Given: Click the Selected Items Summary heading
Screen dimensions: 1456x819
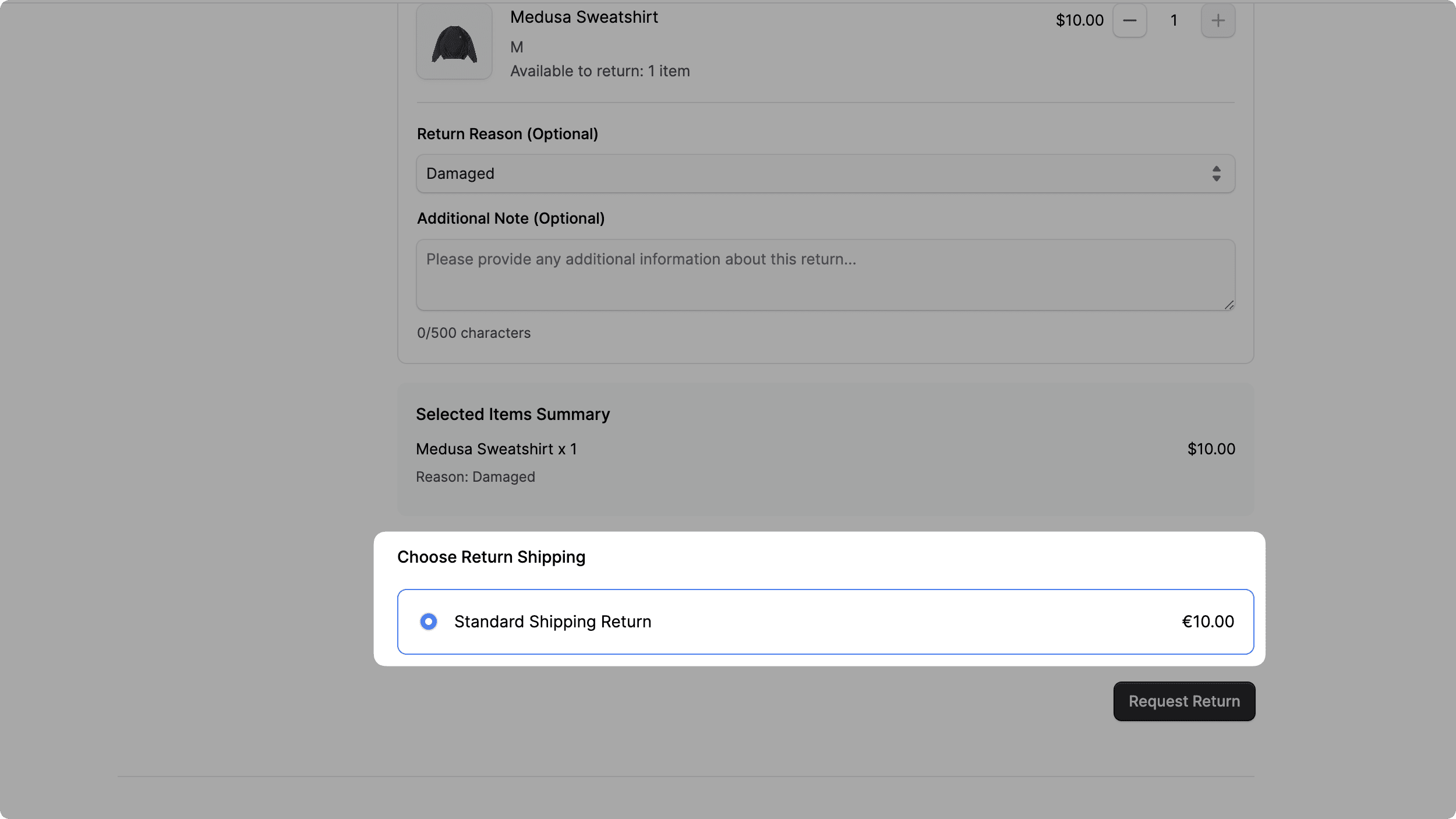Looking at the screenshot, I should [x=513, y=414].
